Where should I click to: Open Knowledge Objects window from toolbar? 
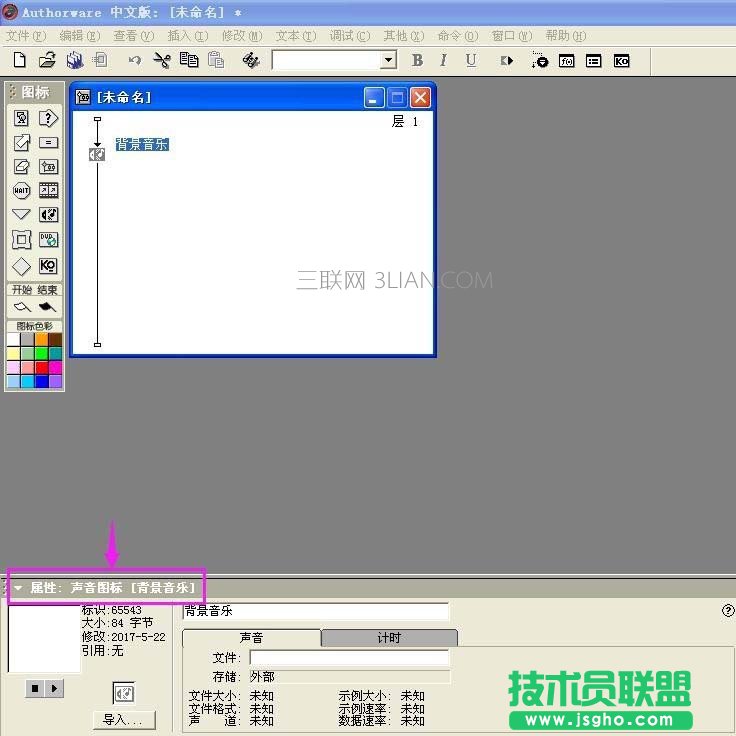[621, 61]
